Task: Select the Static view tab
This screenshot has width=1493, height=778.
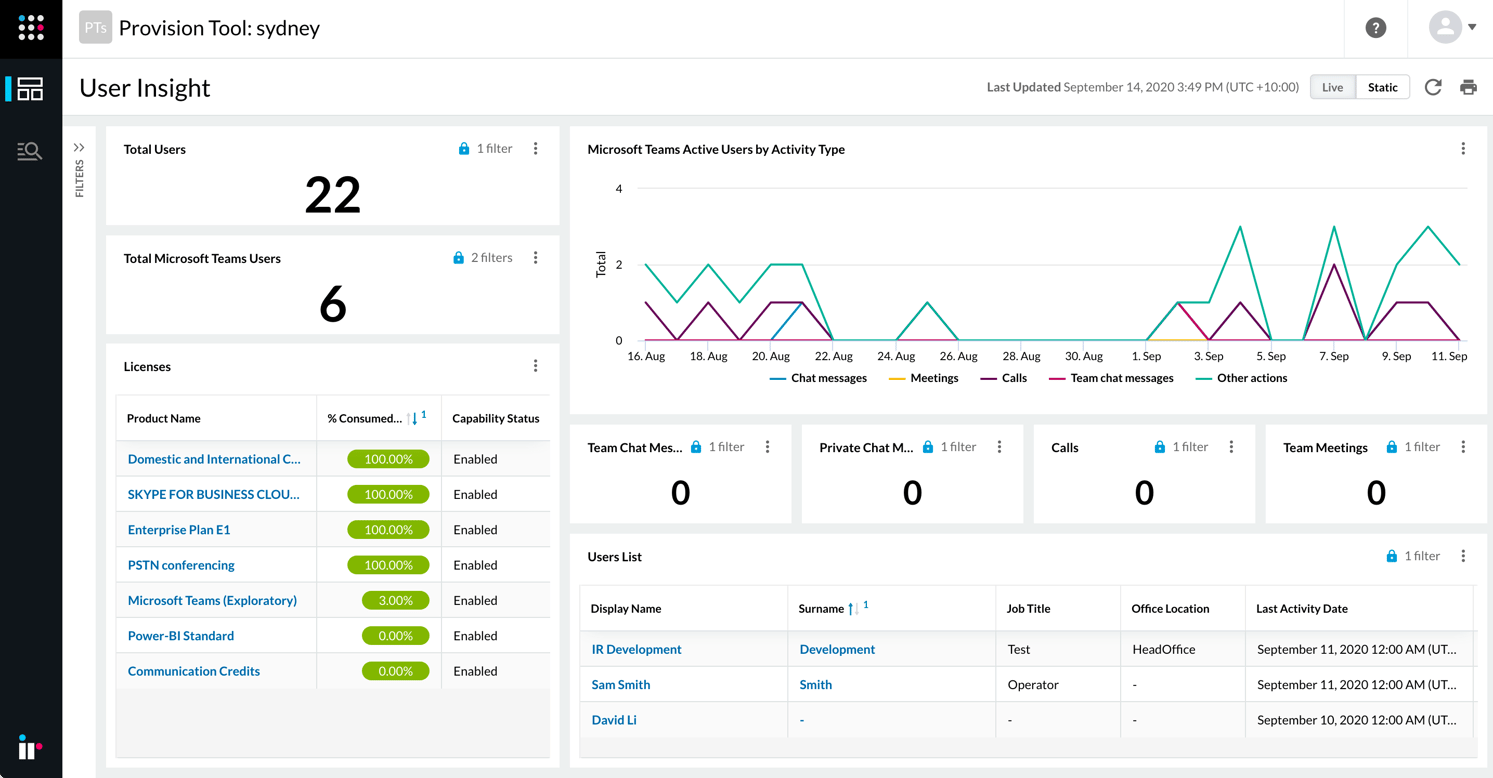Action: (x=1382, y=87)
